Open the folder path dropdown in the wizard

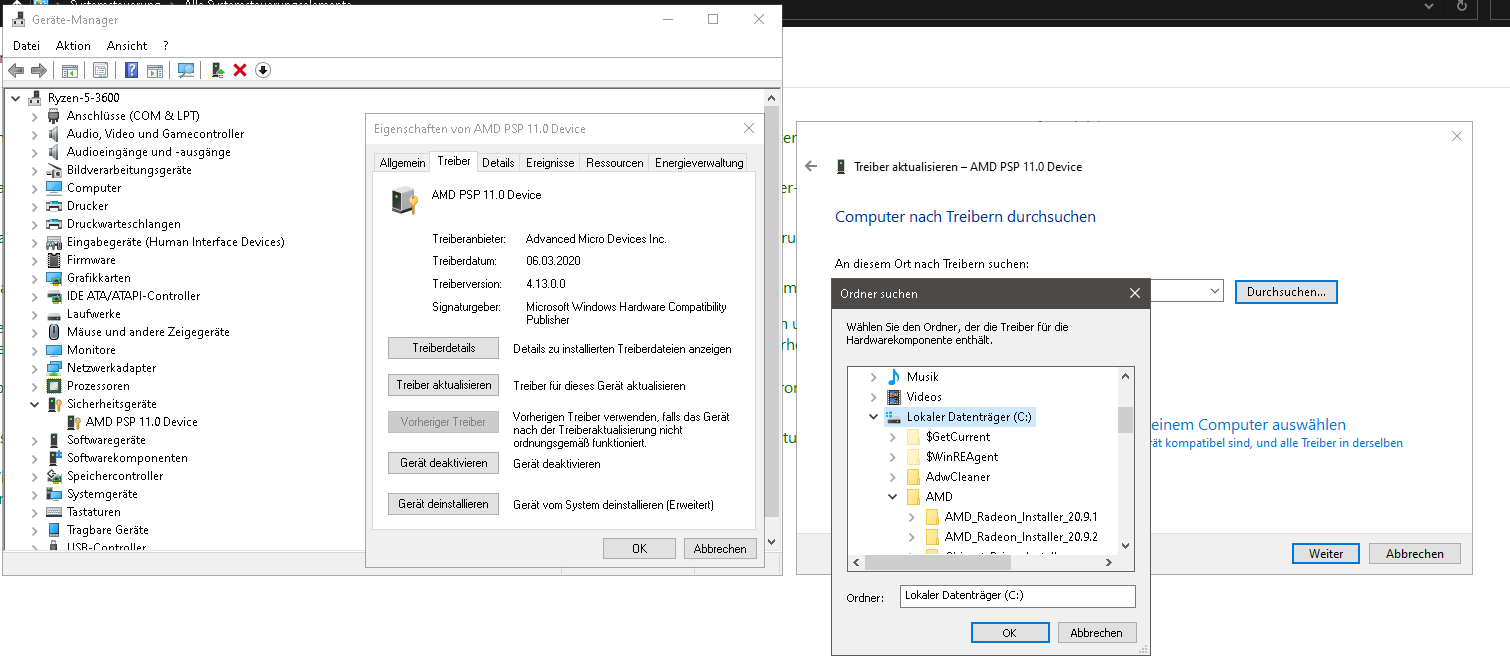[x=1216, y=291]
